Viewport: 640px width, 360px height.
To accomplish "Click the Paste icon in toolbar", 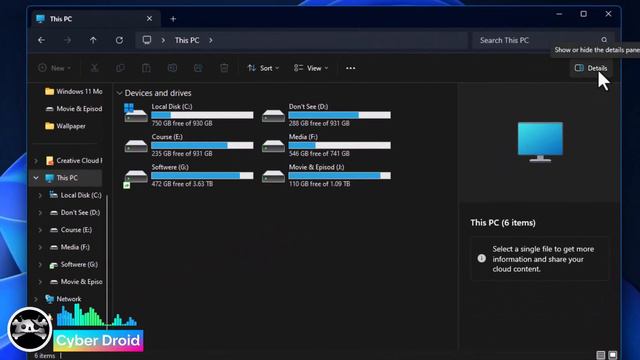I will (x=146, y=68).
